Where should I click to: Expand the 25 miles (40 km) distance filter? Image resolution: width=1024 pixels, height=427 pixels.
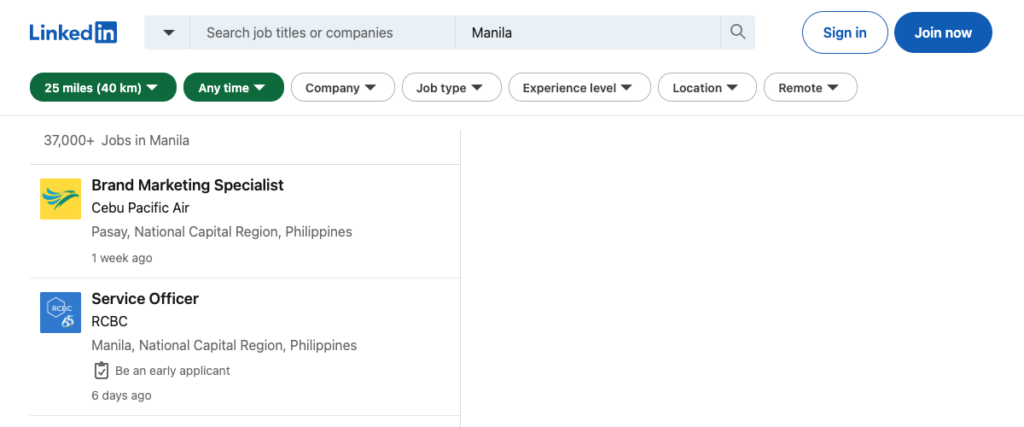tap(103, 88)
